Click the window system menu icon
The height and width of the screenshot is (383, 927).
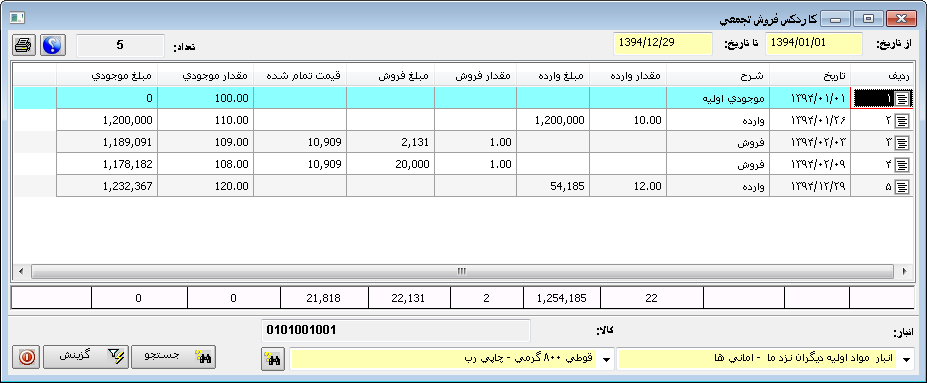click(x=17, y=18)
